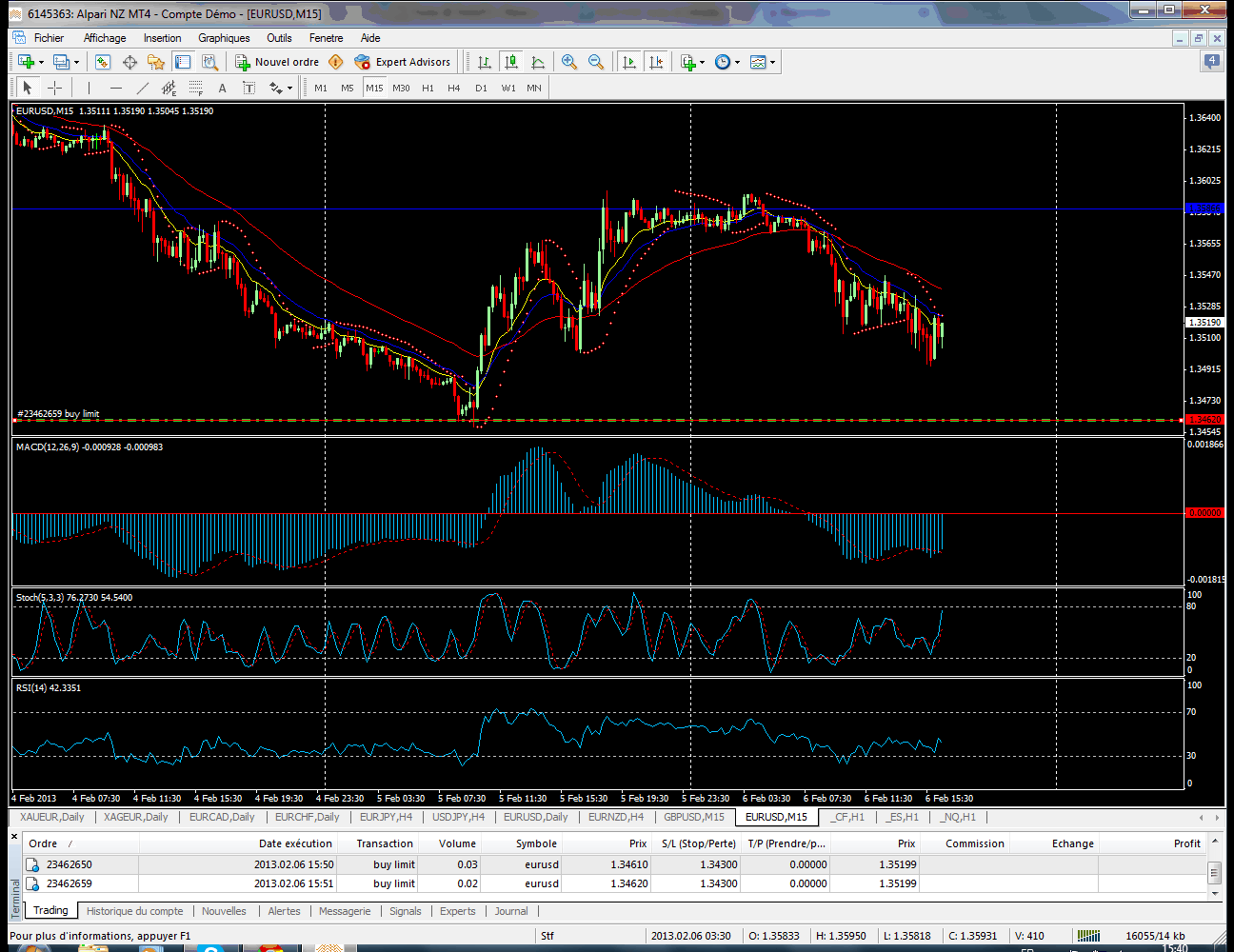Expand the chart templates dropdown
This screenshot has height=952, width=1234.
point(772,63)
